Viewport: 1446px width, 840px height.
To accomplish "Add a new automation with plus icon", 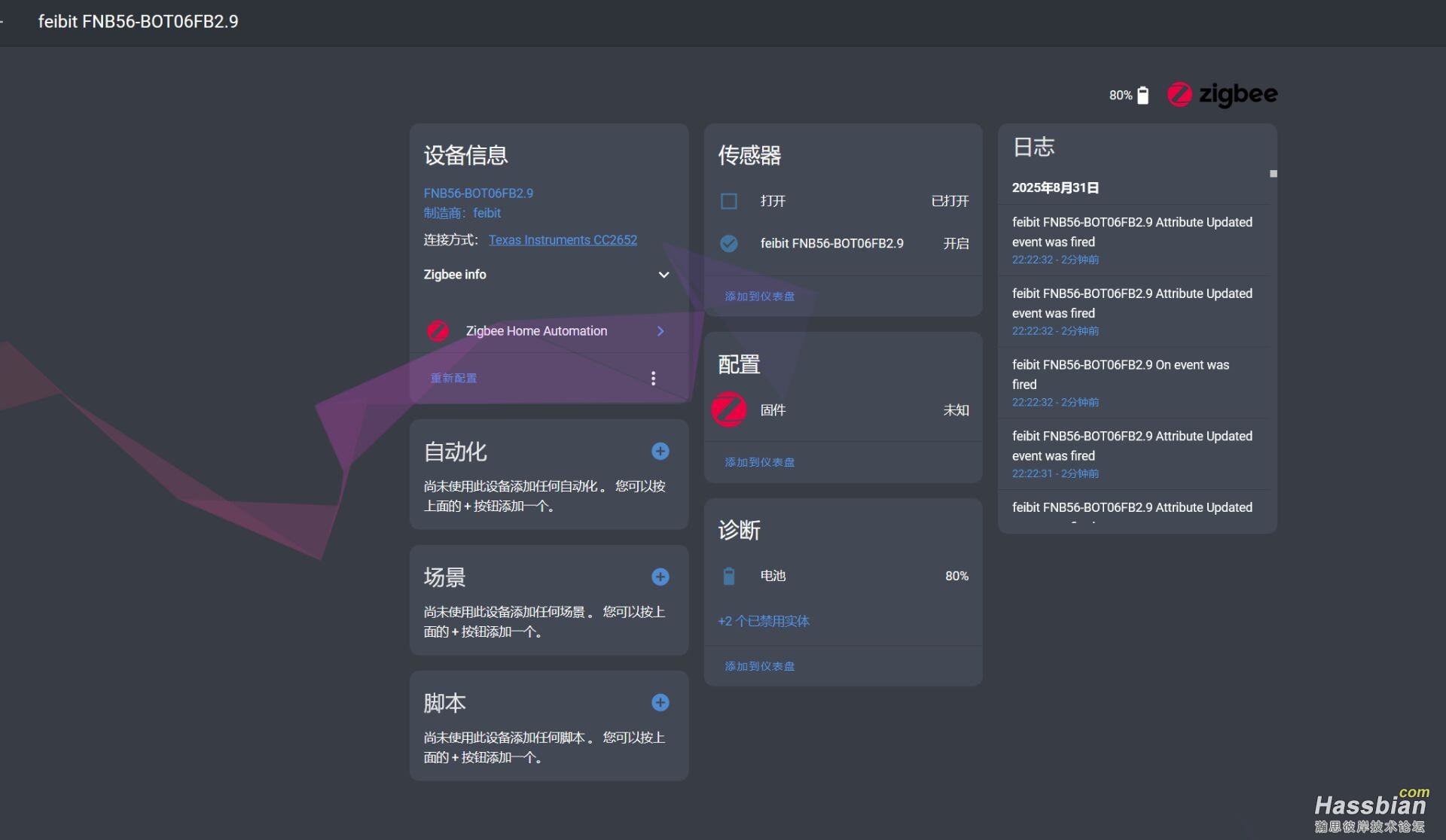I will pyautogui.click(x=660, y=451).
